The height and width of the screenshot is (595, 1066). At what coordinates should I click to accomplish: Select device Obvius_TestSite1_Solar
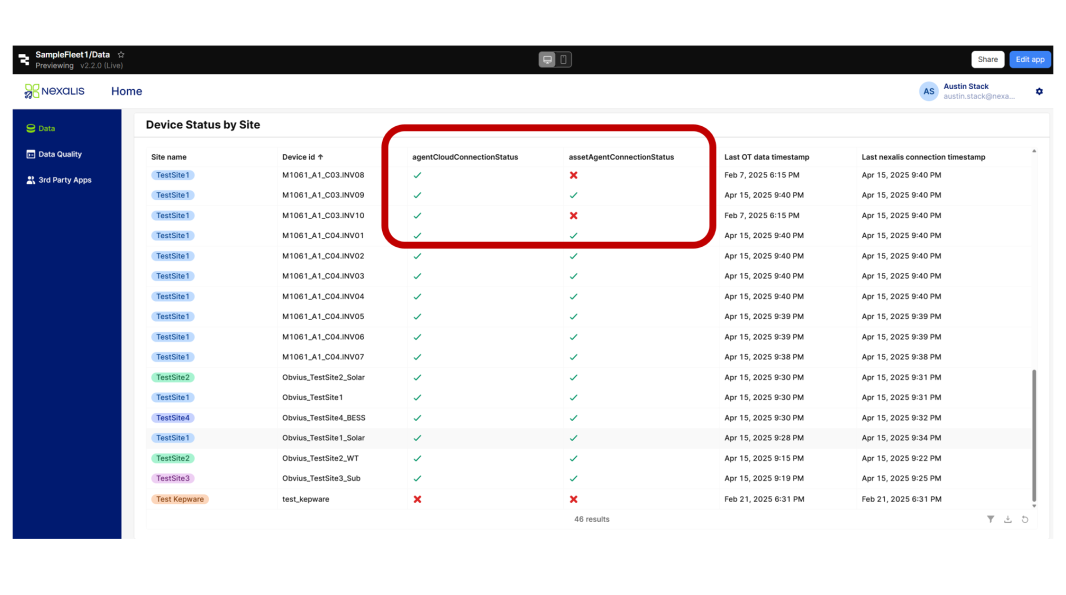click(324, 438)
